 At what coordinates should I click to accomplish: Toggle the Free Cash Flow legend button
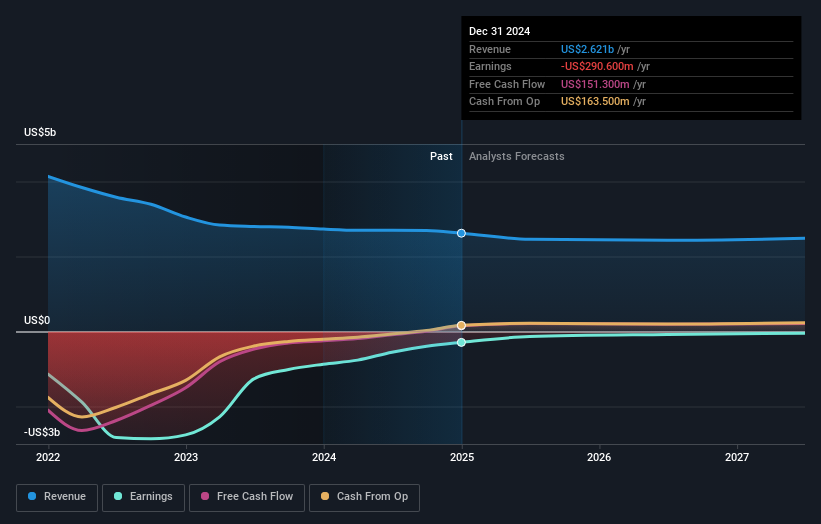247,497
